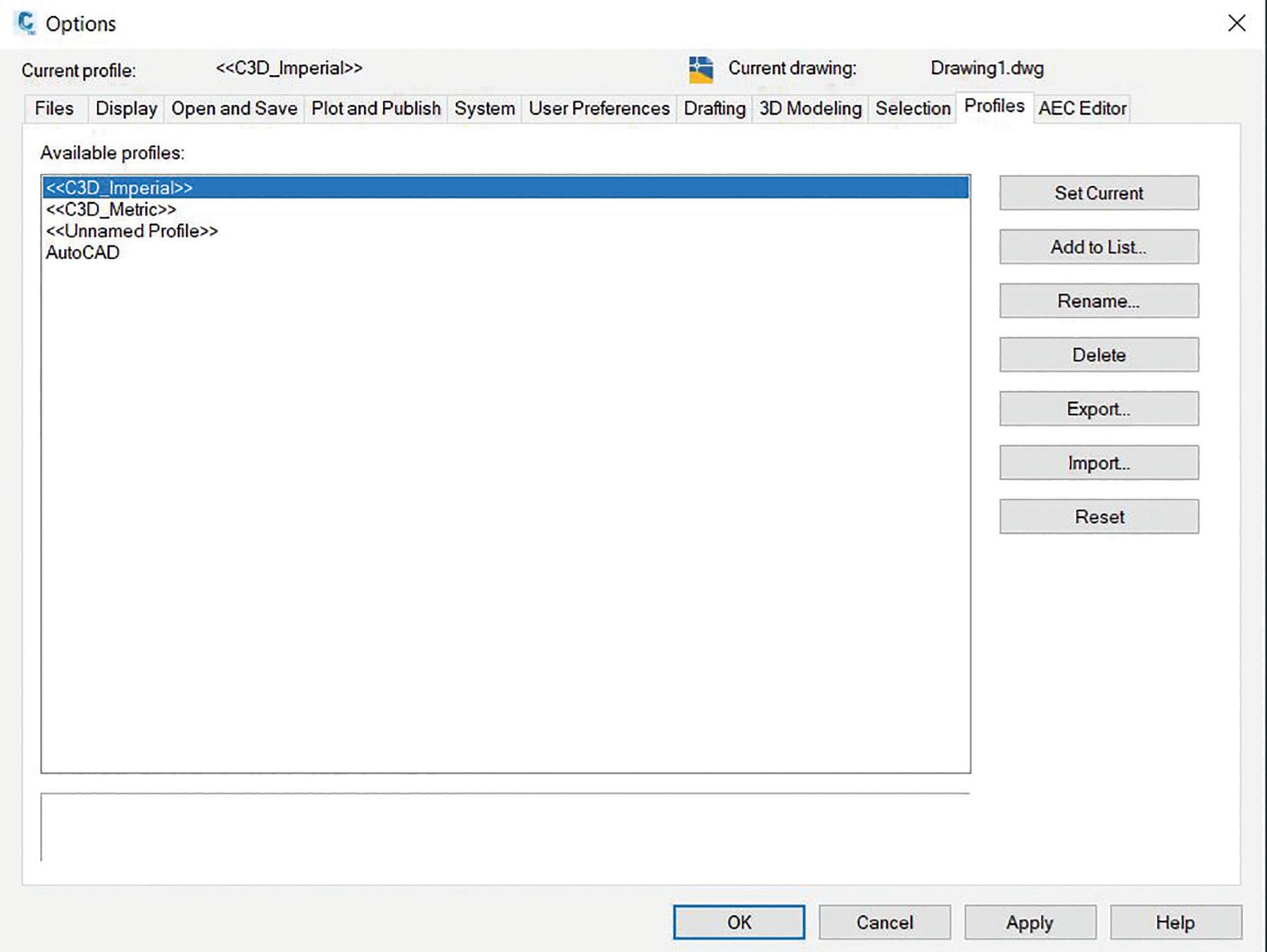
Task: Click Add to List... button
Action: pyautogui.click(x=1099, y=247)
